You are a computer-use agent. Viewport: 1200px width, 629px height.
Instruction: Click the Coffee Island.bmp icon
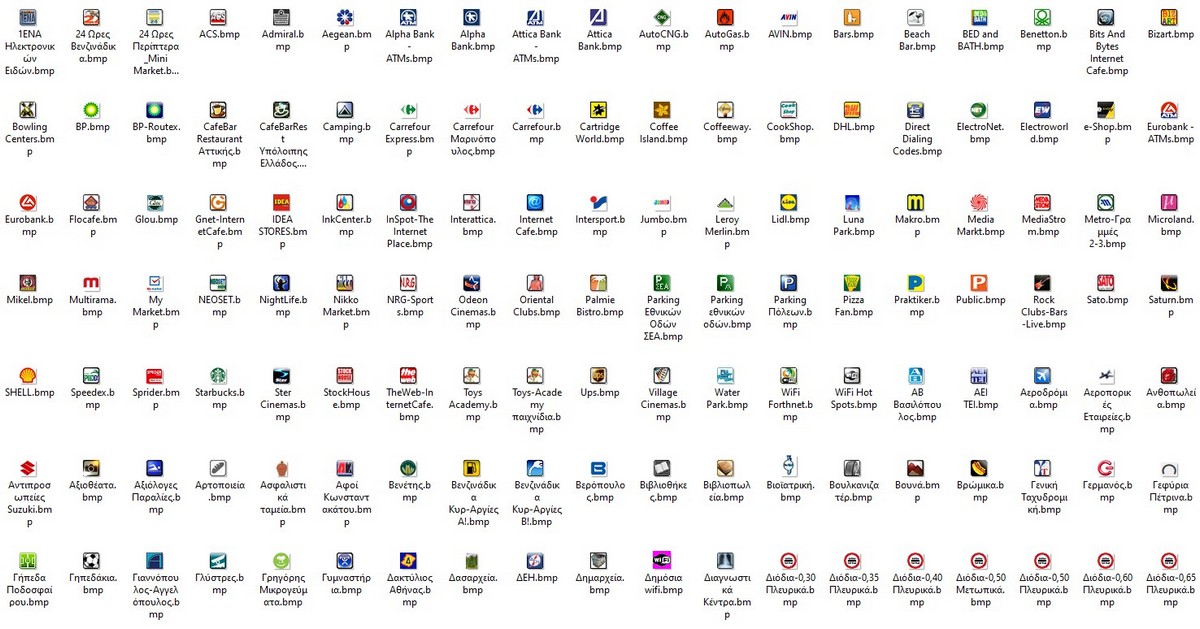tap(662, 110)
